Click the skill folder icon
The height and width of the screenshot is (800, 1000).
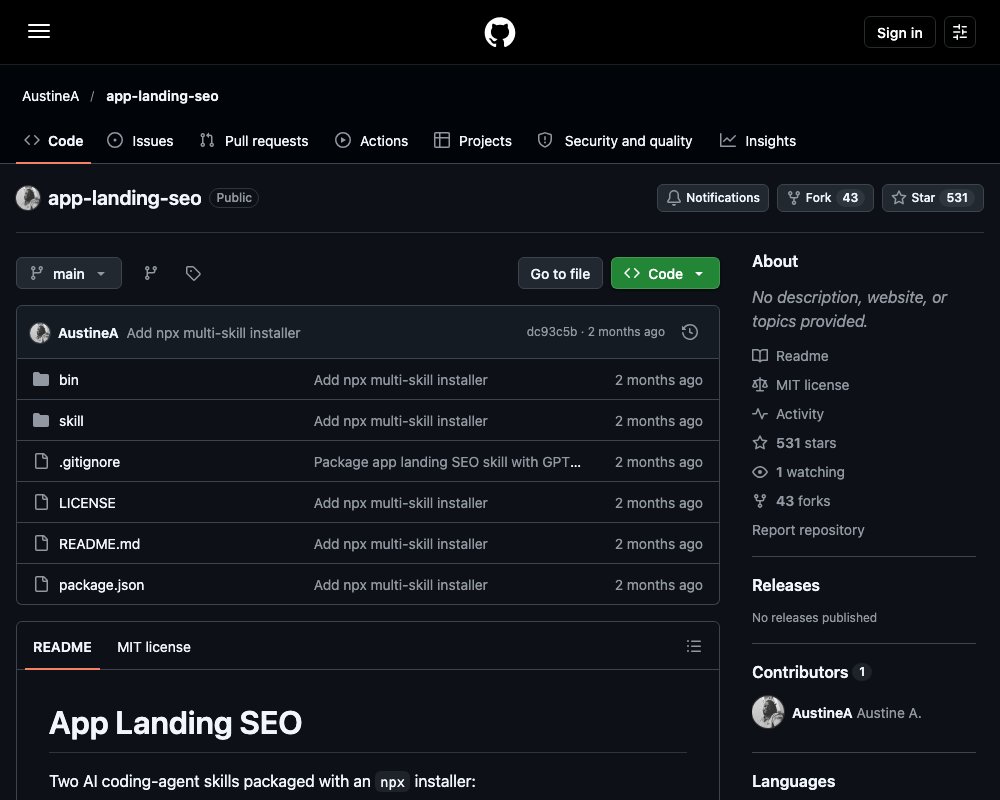tap(41, 420)
